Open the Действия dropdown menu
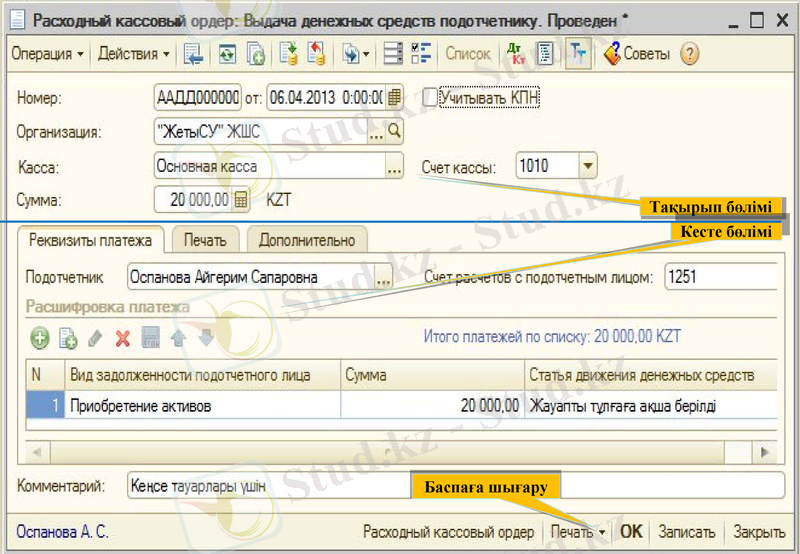The image size is (800, 554). (133, 54)
